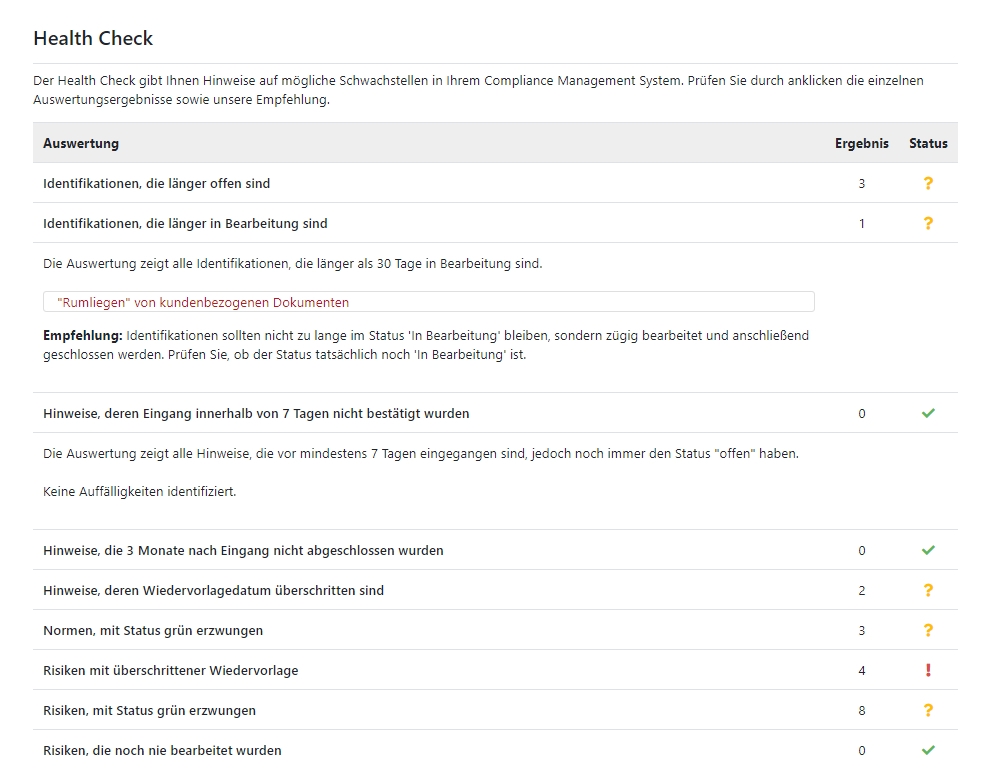Expand Hinweise, deren Wiedervorlagedatum überschritten sind

click(213, 591)
